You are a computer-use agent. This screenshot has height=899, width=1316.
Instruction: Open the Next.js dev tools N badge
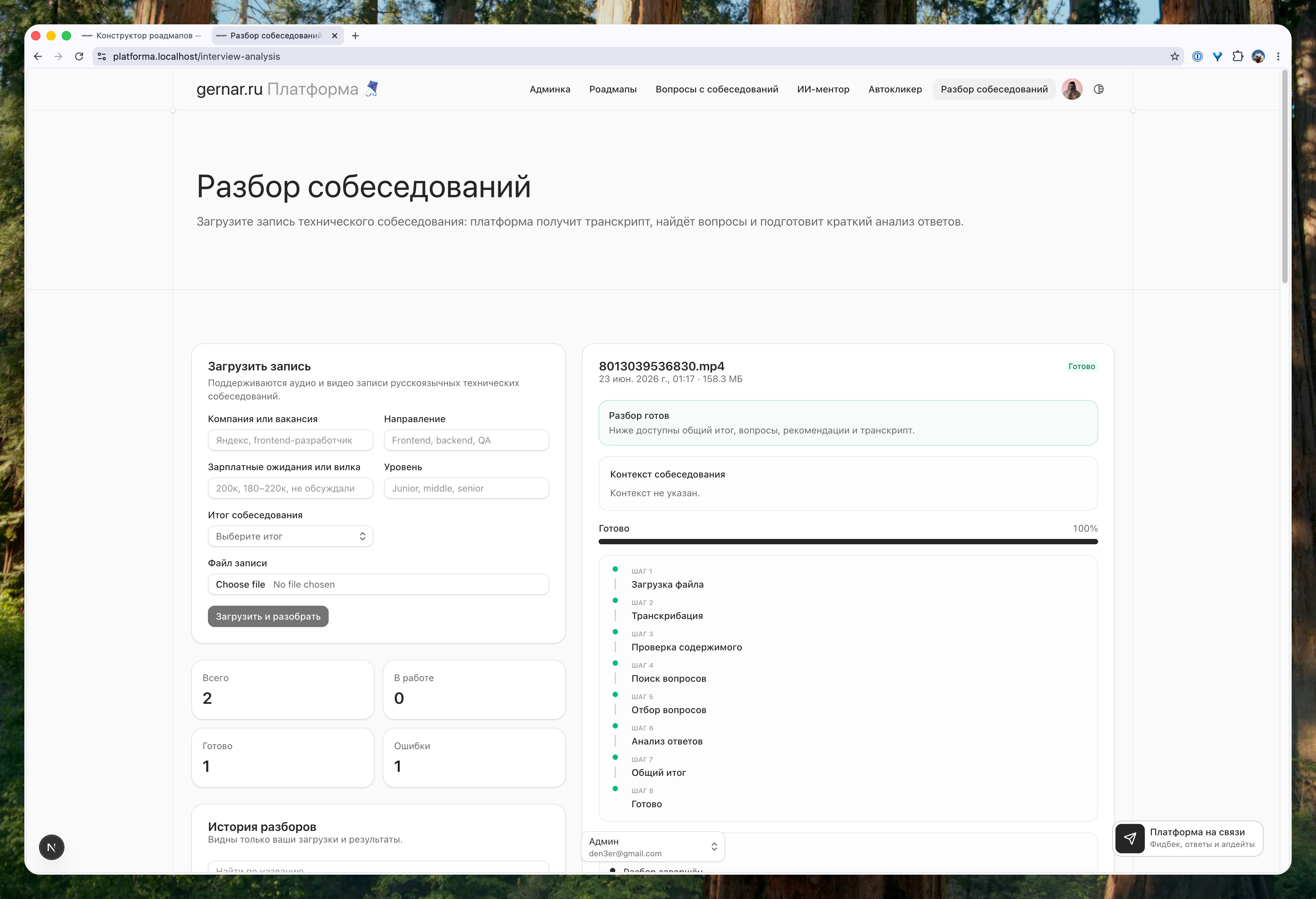point(51,848)
